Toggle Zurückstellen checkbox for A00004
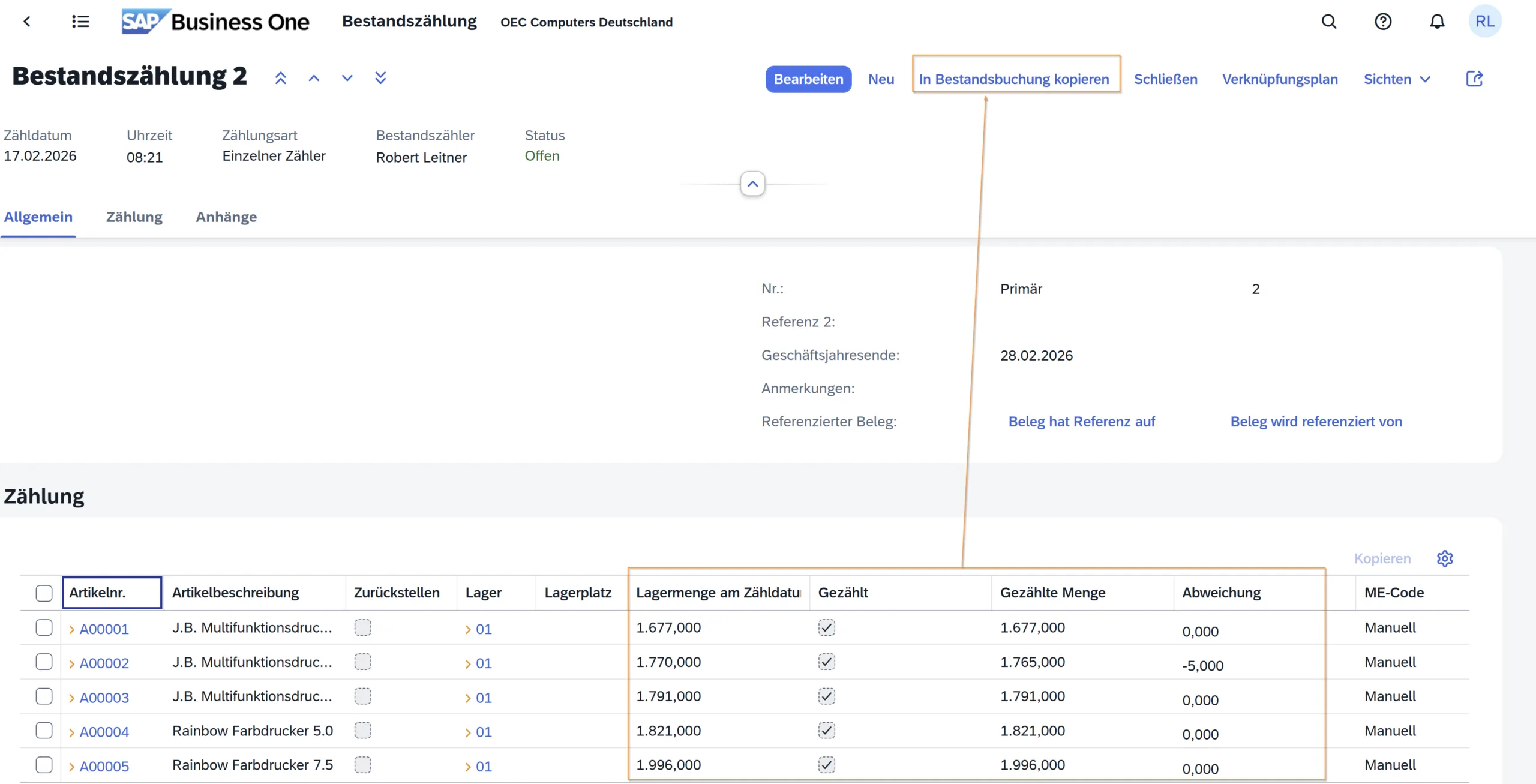Image resolution: width=1536 pixels, height=784 pixels. pyautogui.click(x=362, y=731)
